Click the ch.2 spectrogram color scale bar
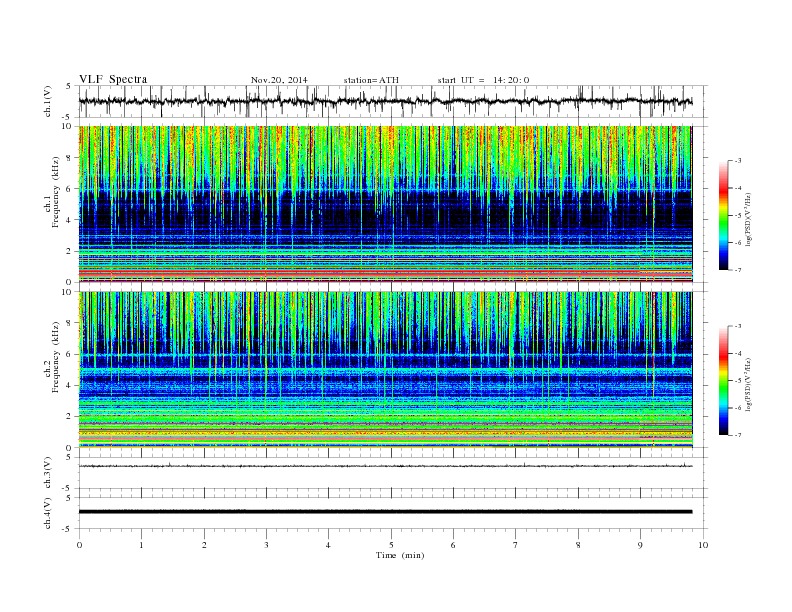792x612 pixels. pyautogui.click(x=723, y=380)
